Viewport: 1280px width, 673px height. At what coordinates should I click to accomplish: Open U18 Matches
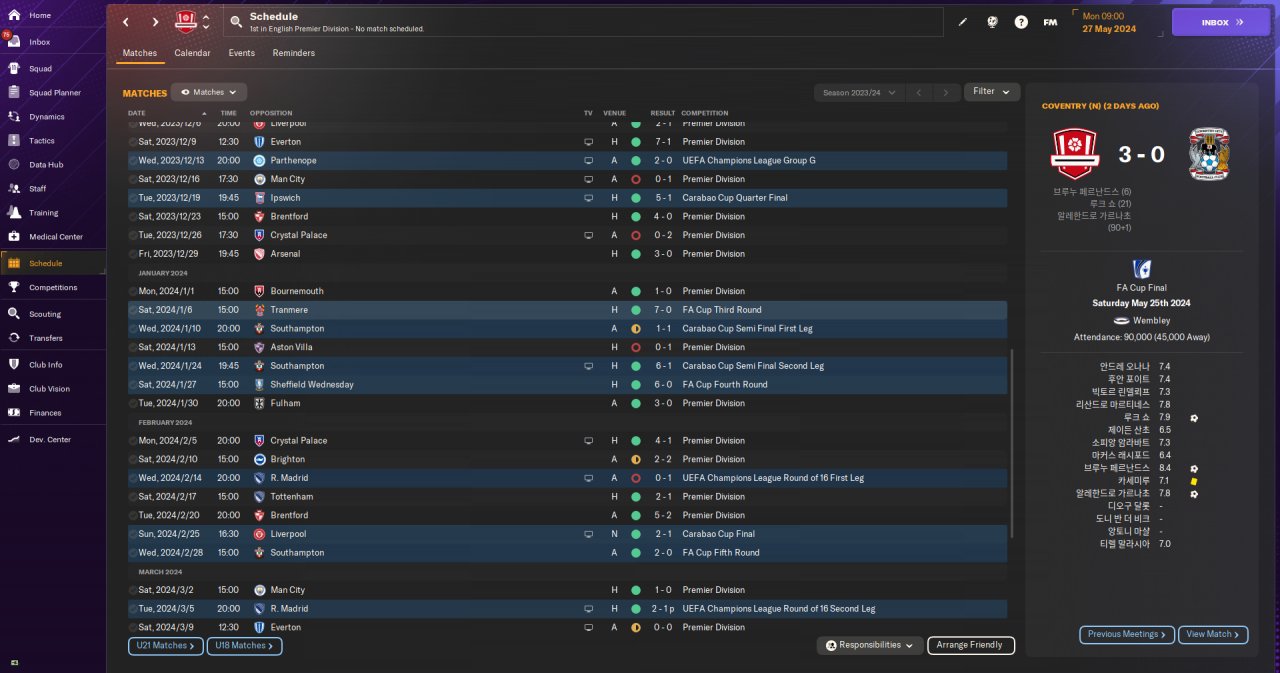[244, 646]
